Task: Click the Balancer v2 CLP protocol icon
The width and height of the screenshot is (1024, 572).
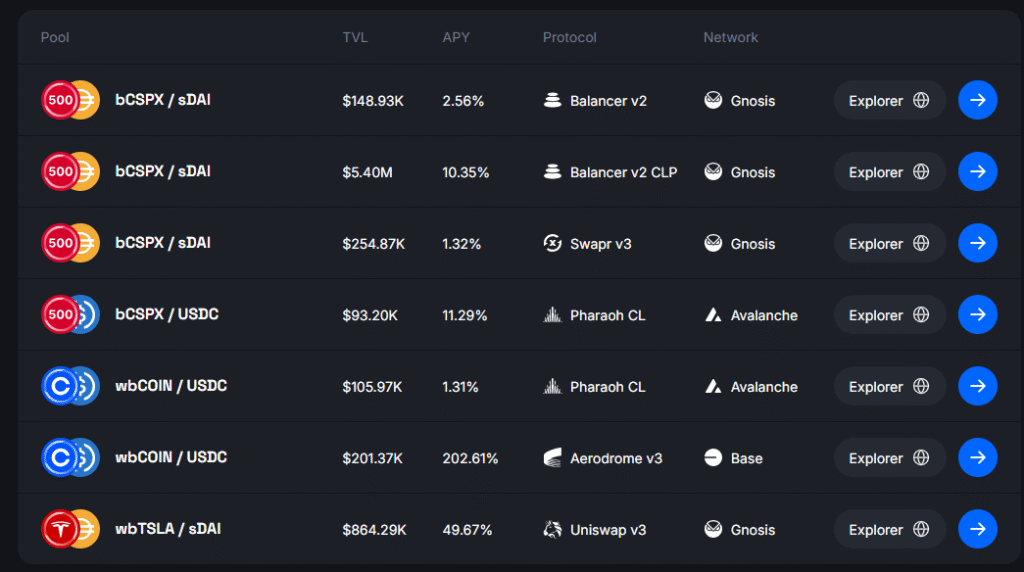Action: [x=552, y=172]
